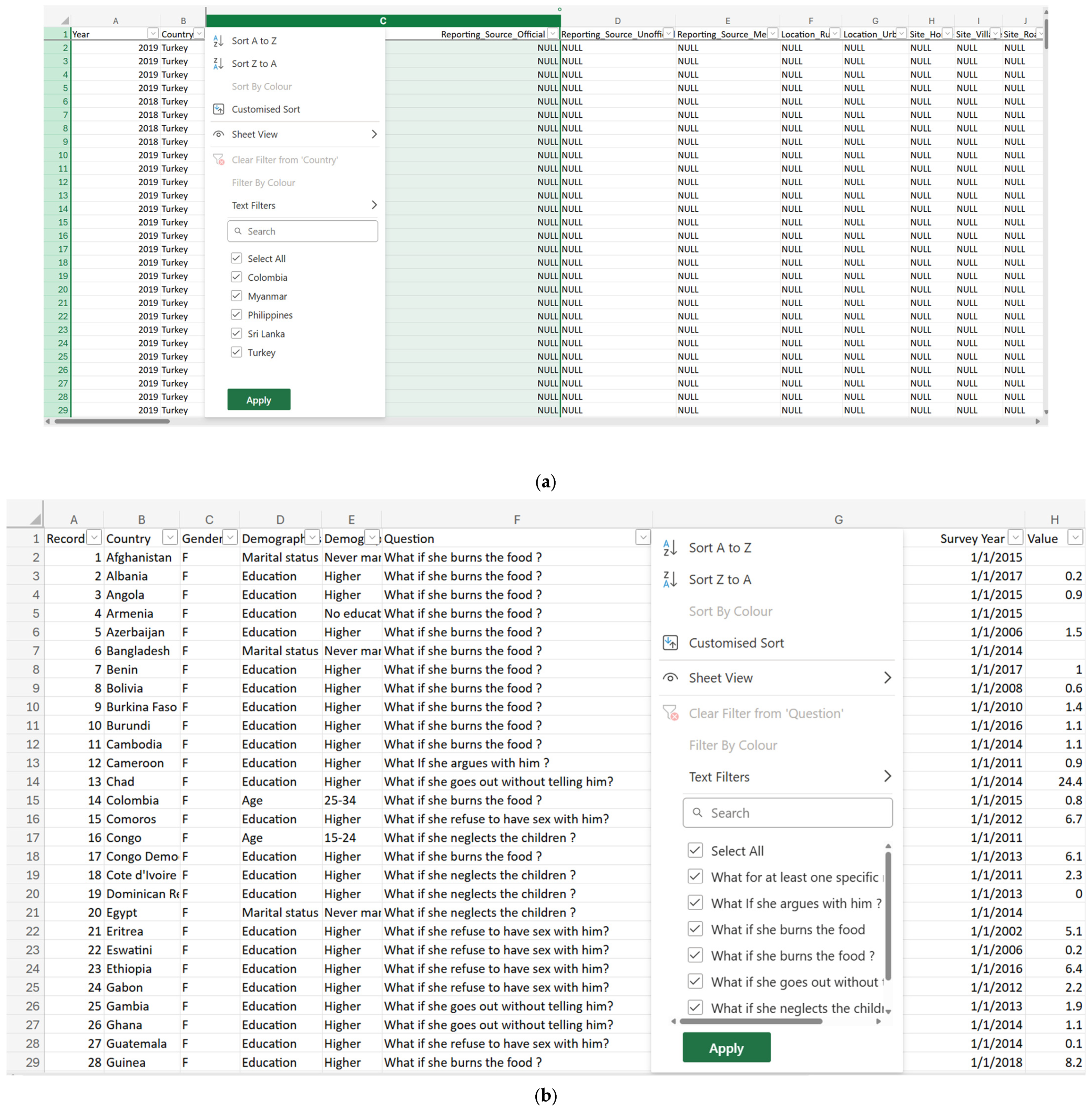This screenshot has height=1110, width=1092.
Task: Apply the Country filter selection
Action: [259, 400]
